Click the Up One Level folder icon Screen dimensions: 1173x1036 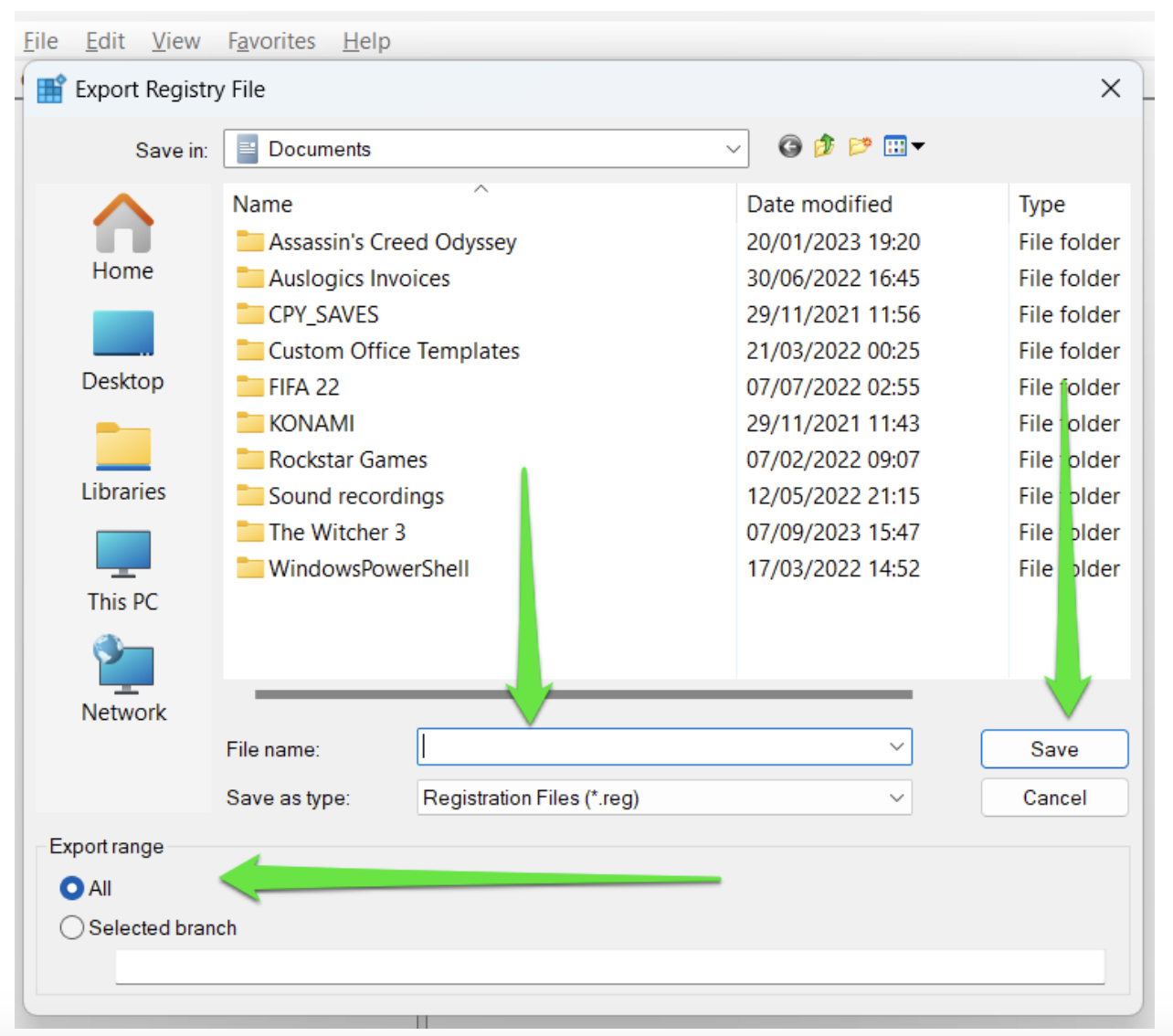823,146
